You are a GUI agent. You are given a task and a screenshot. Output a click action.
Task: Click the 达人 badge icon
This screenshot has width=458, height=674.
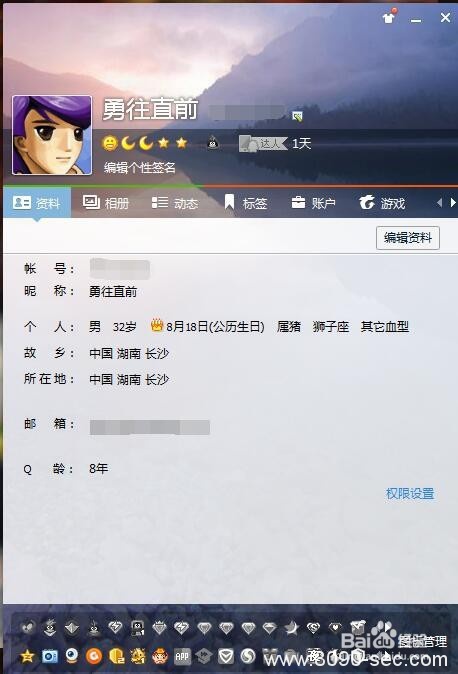[x=263, y=144]
